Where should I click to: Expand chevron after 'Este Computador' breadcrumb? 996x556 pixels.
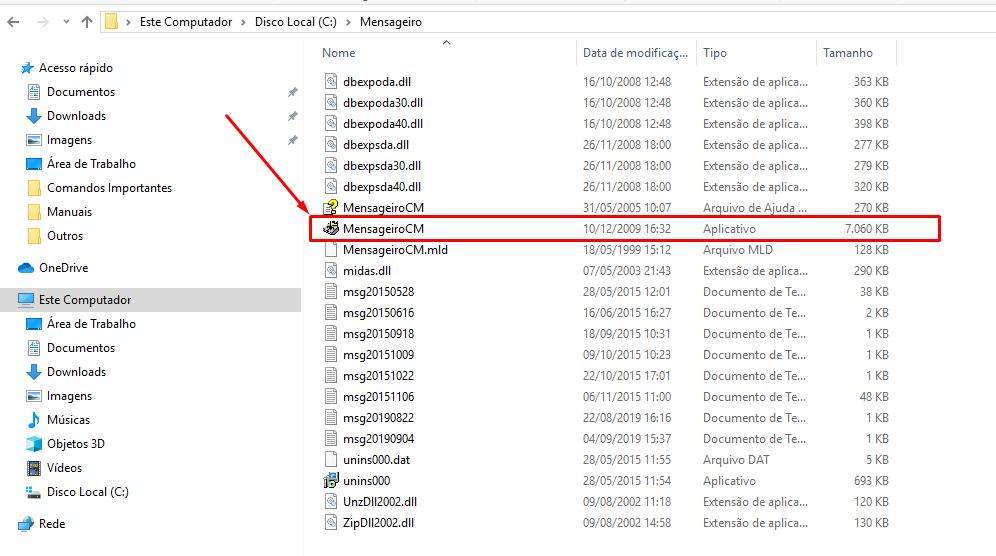244,22
